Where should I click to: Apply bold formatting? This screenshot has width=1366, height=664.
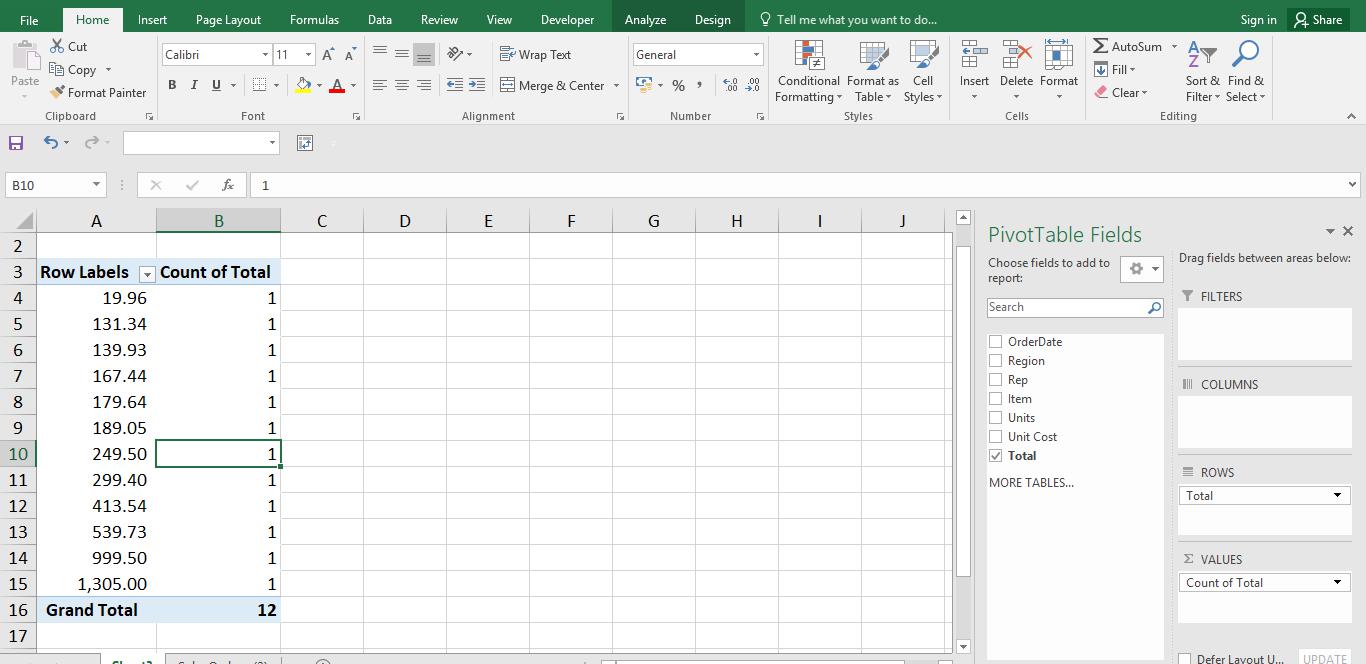click(171, 84)
